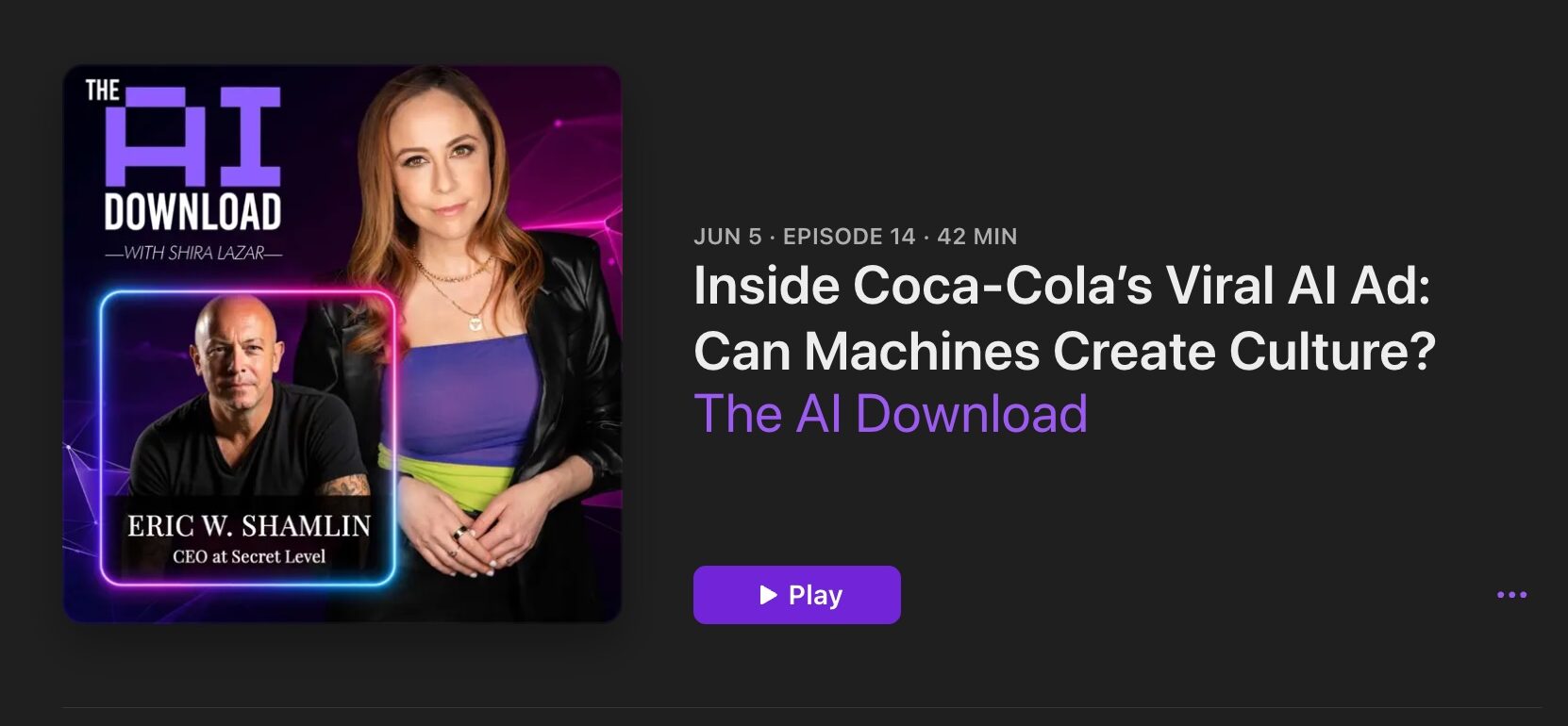1568x726 pixels.
Task: Open the Inside Coca-Cola's Viral AI Ad title
Action: point(1062,285)
